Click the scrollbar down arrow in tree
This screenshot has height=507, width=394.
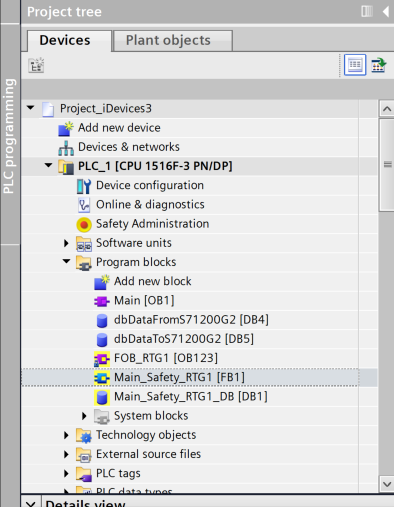tap(387, 484)
